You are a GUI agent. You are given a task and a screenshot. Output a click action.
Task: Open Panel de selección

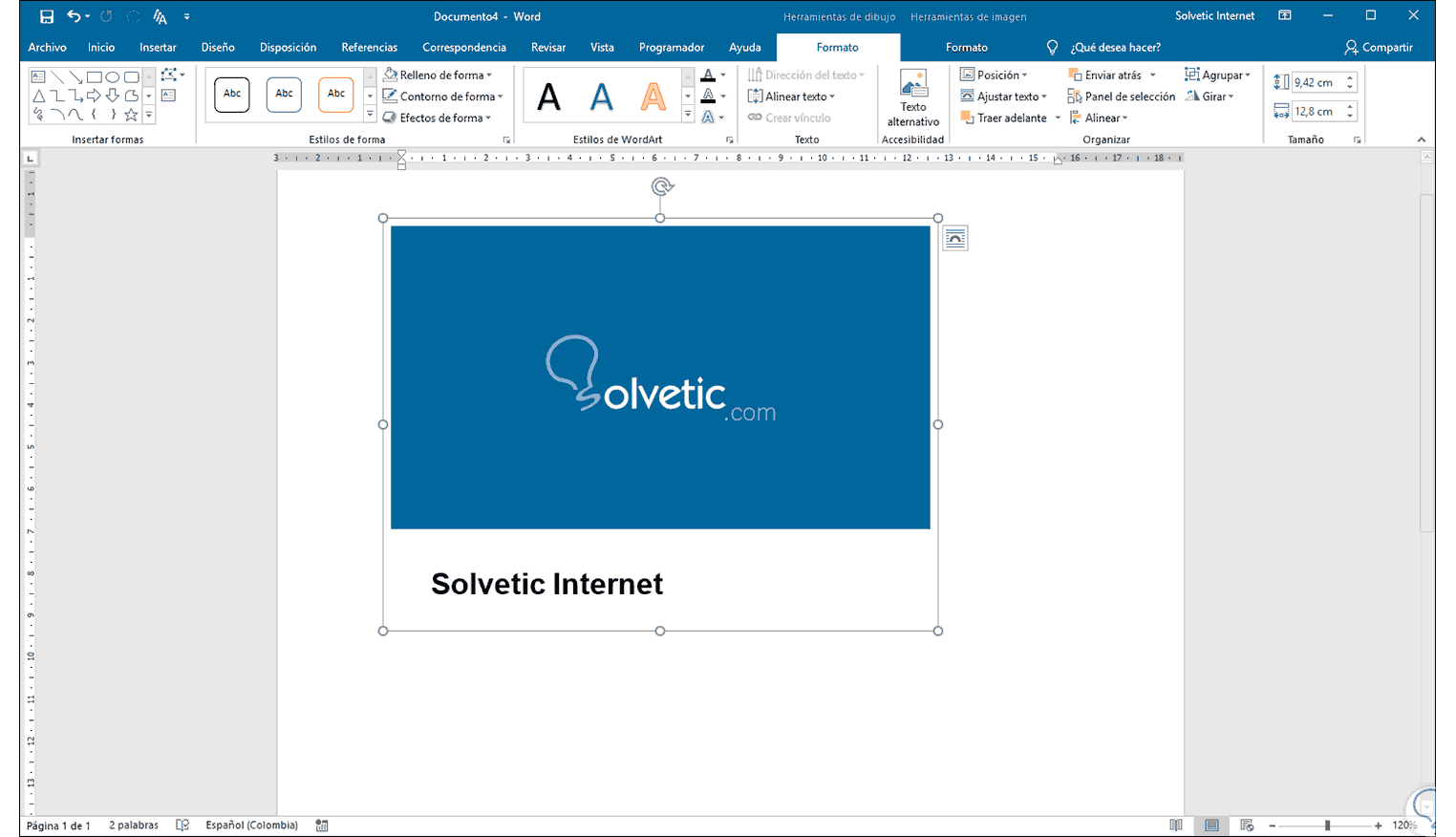pos(1122,97)
